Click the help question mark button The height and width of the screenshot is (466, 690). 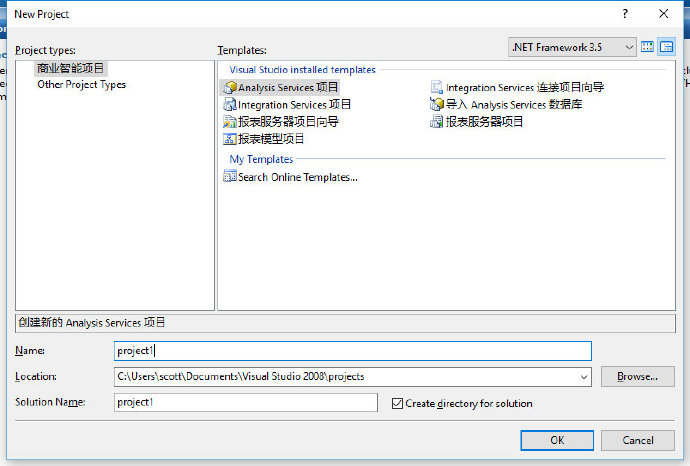625,14
